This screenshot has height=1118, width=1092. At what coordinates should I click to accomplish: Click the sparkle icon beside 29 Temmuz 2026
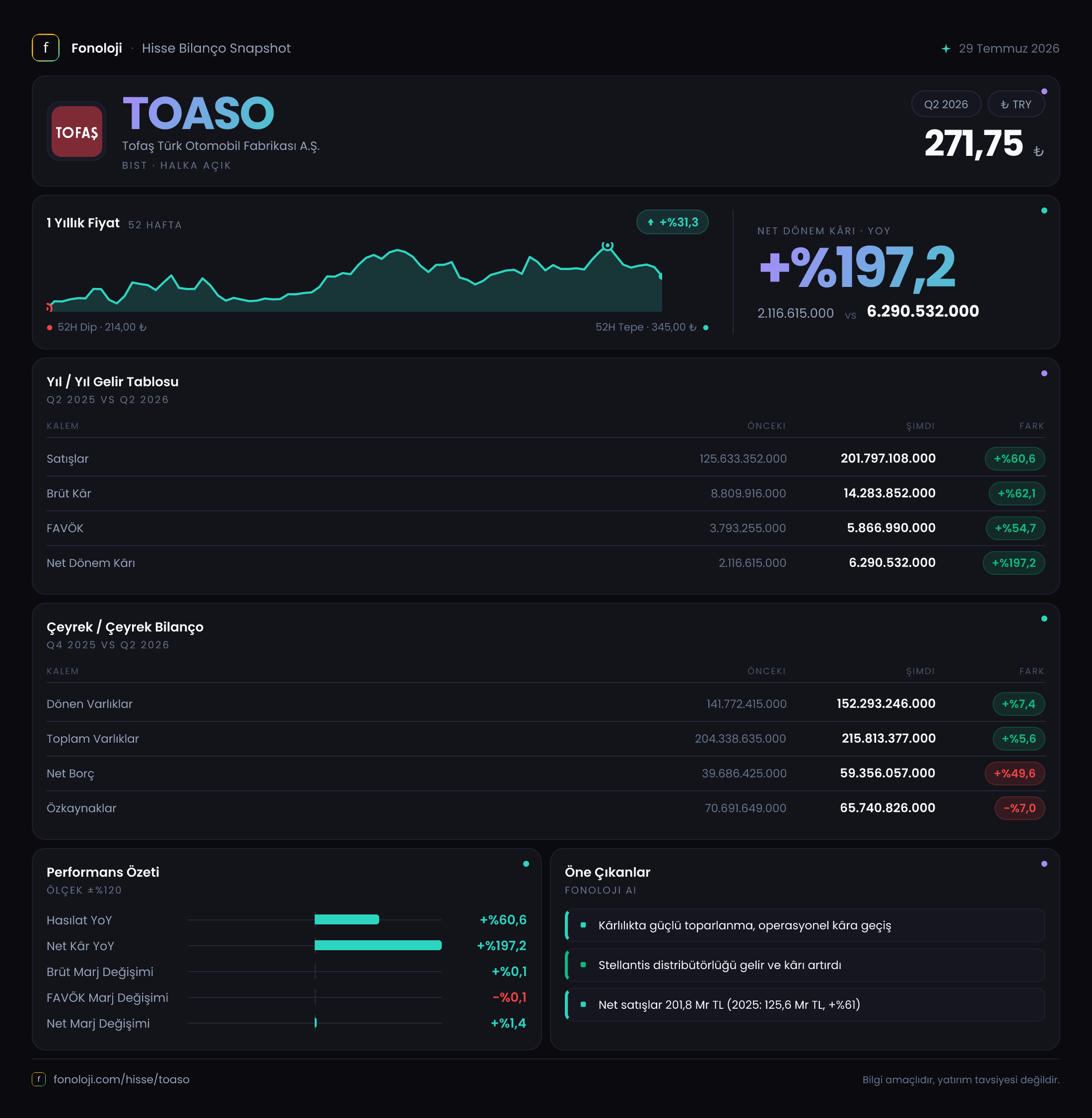tap(946, 49)
